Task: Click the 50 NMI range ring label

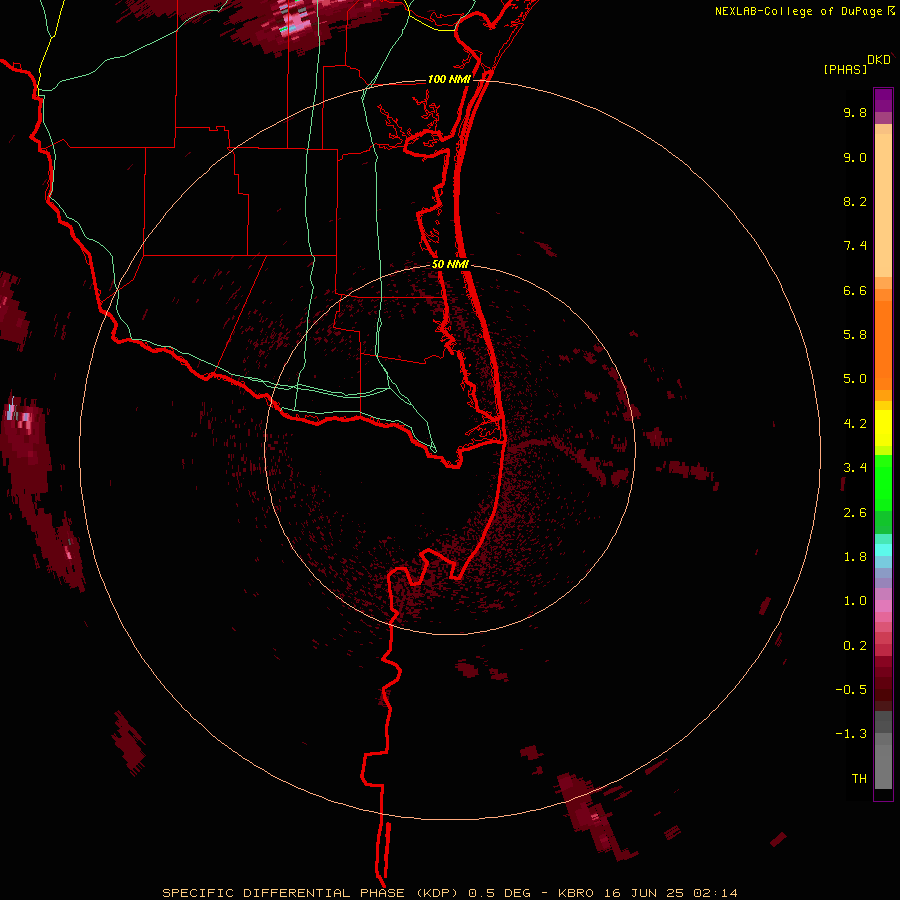Action: pos(450,264)
